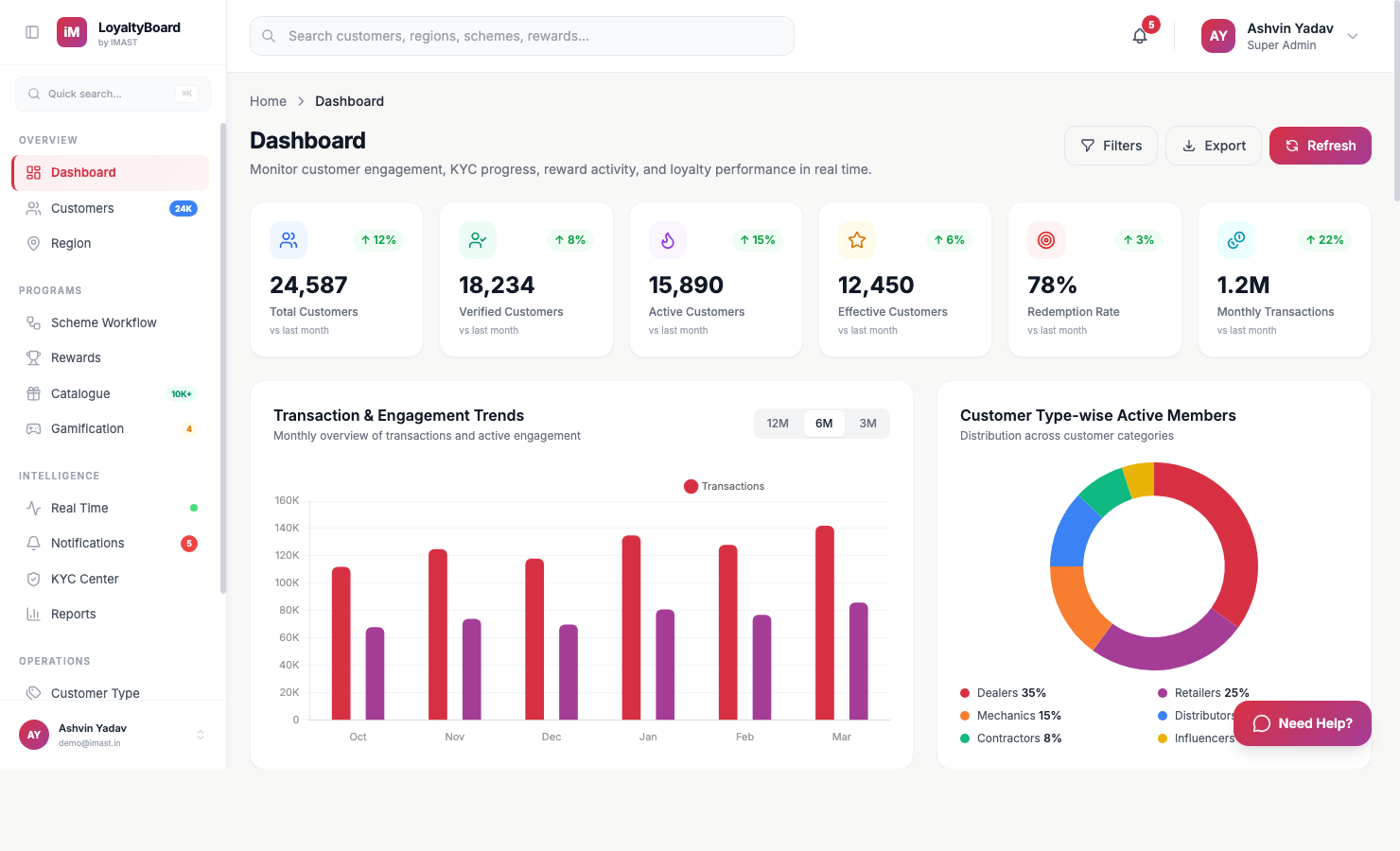
Task: Select the Rewards sidebar item
Action: pyautogui.click(x=76, y=357)
